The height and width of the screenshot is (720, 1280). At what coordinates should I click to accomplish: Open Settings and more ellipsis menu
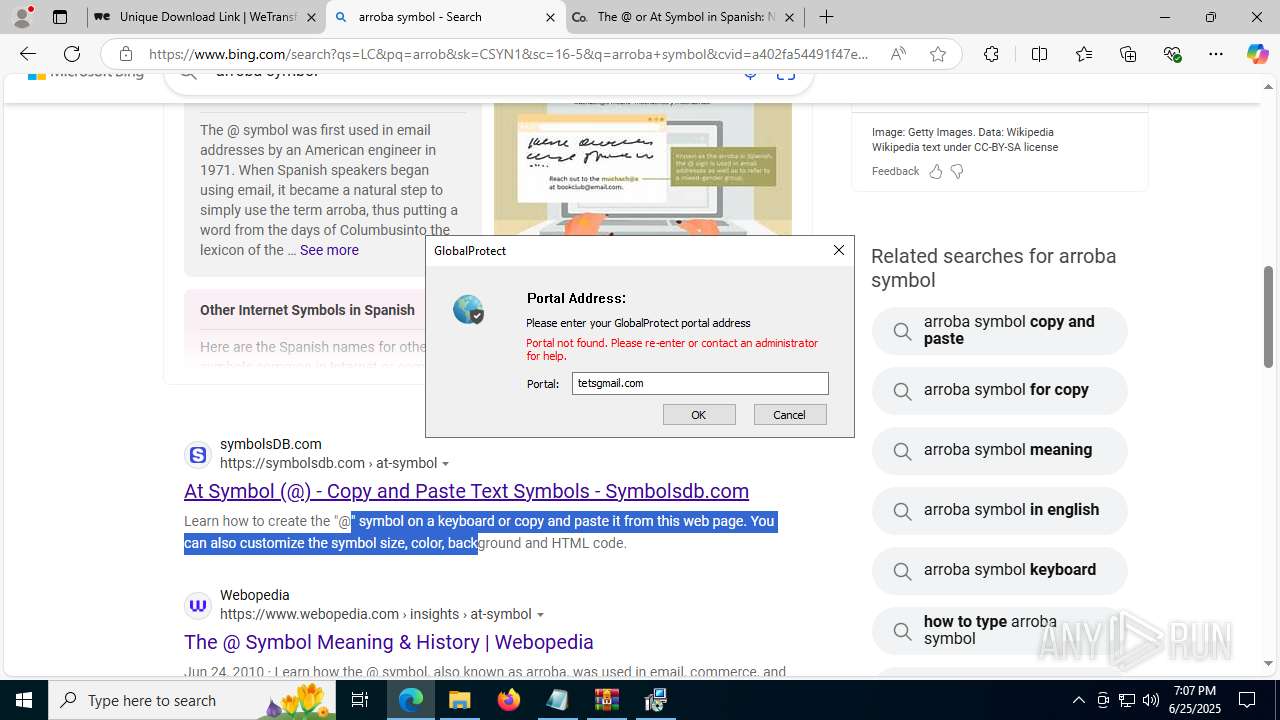pos(1216,54)
